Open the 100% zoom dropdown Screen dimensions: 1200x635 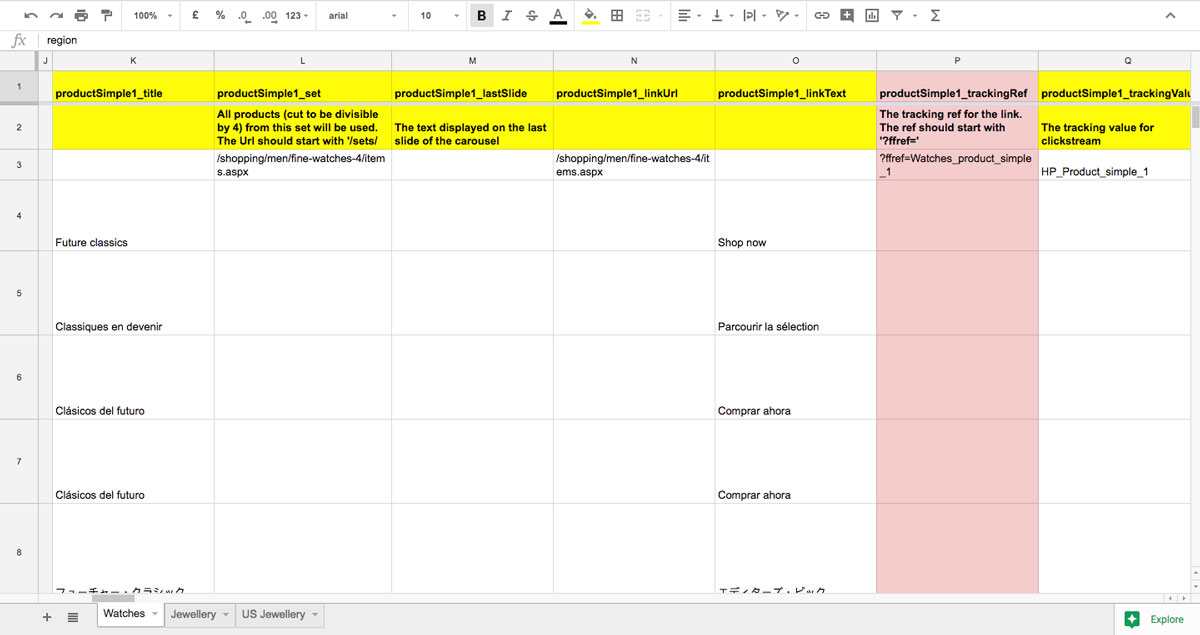pyautogui.click(x=153, y=16)
